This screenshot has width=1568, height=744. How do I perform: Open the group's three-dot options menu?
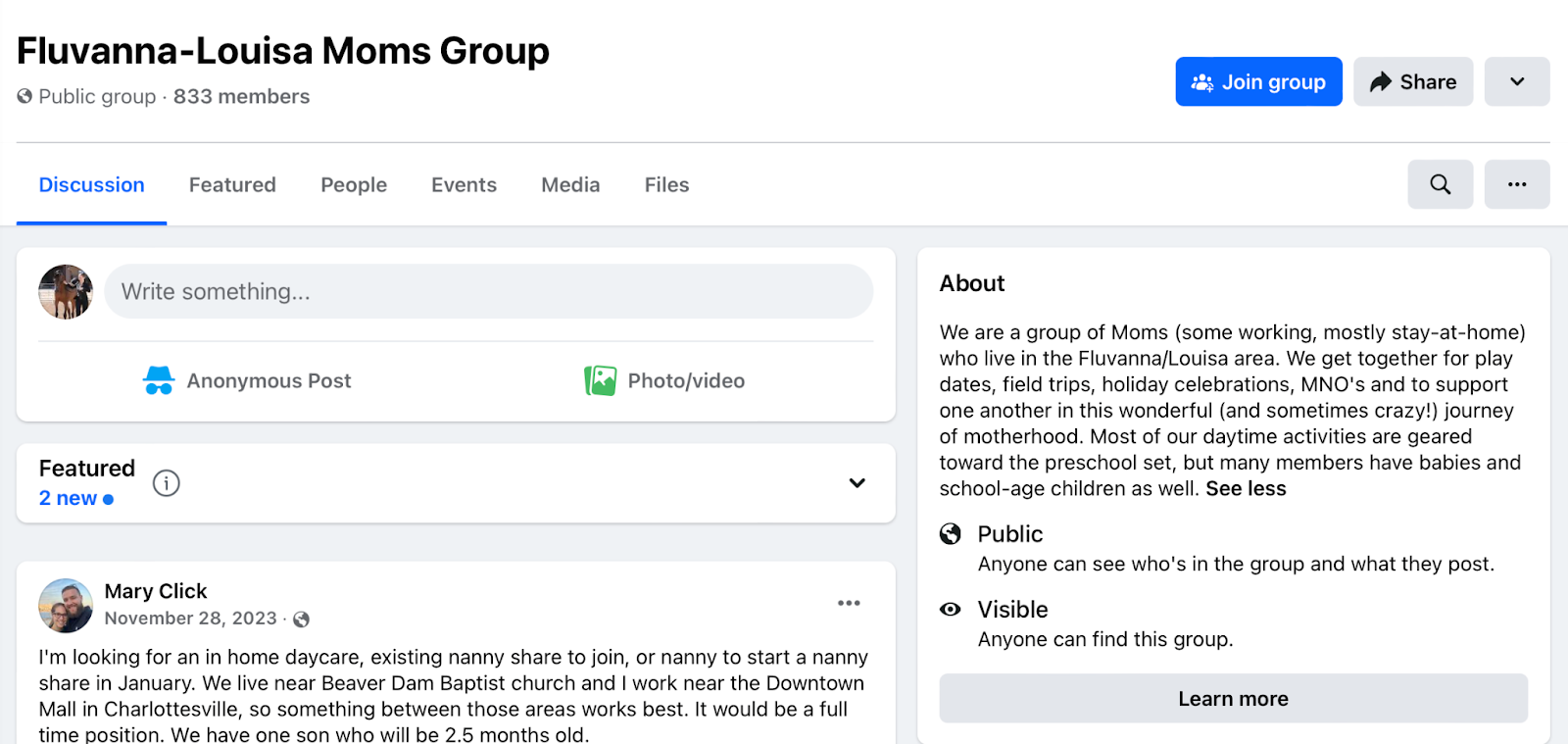click(1516, 184)
